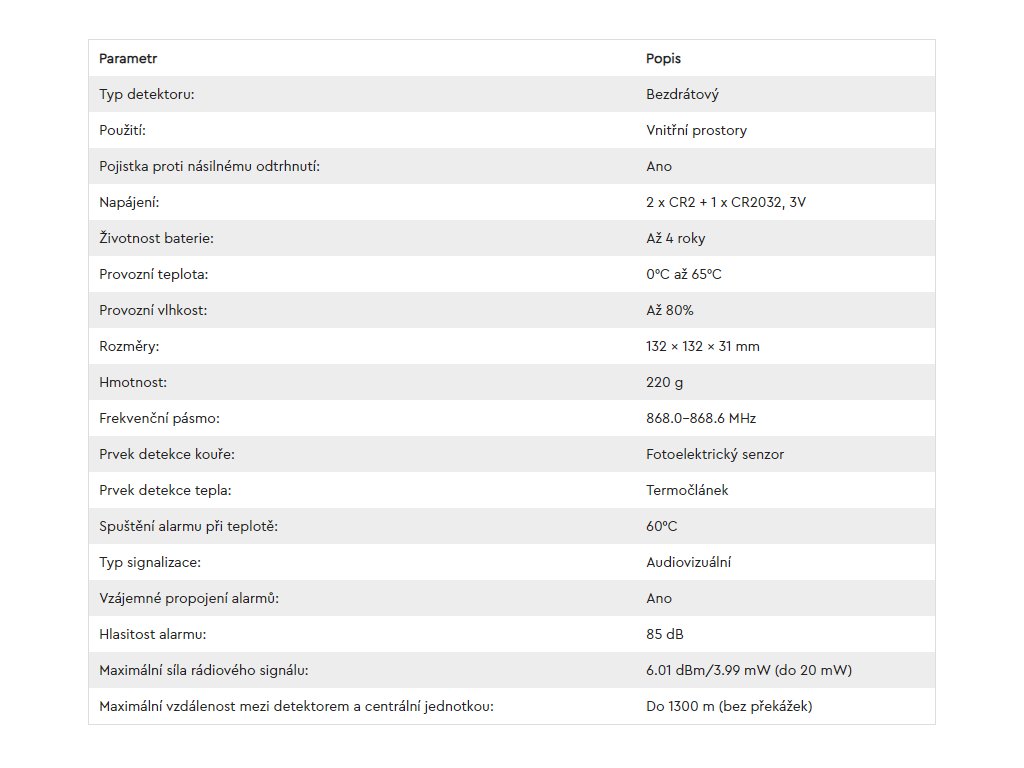Image resolution: width=1024 pixels, height=768 pixels.
Task: Click the "2 x CR2 + 1 x CR2032, 3V" value
Action: coord(726,202)
